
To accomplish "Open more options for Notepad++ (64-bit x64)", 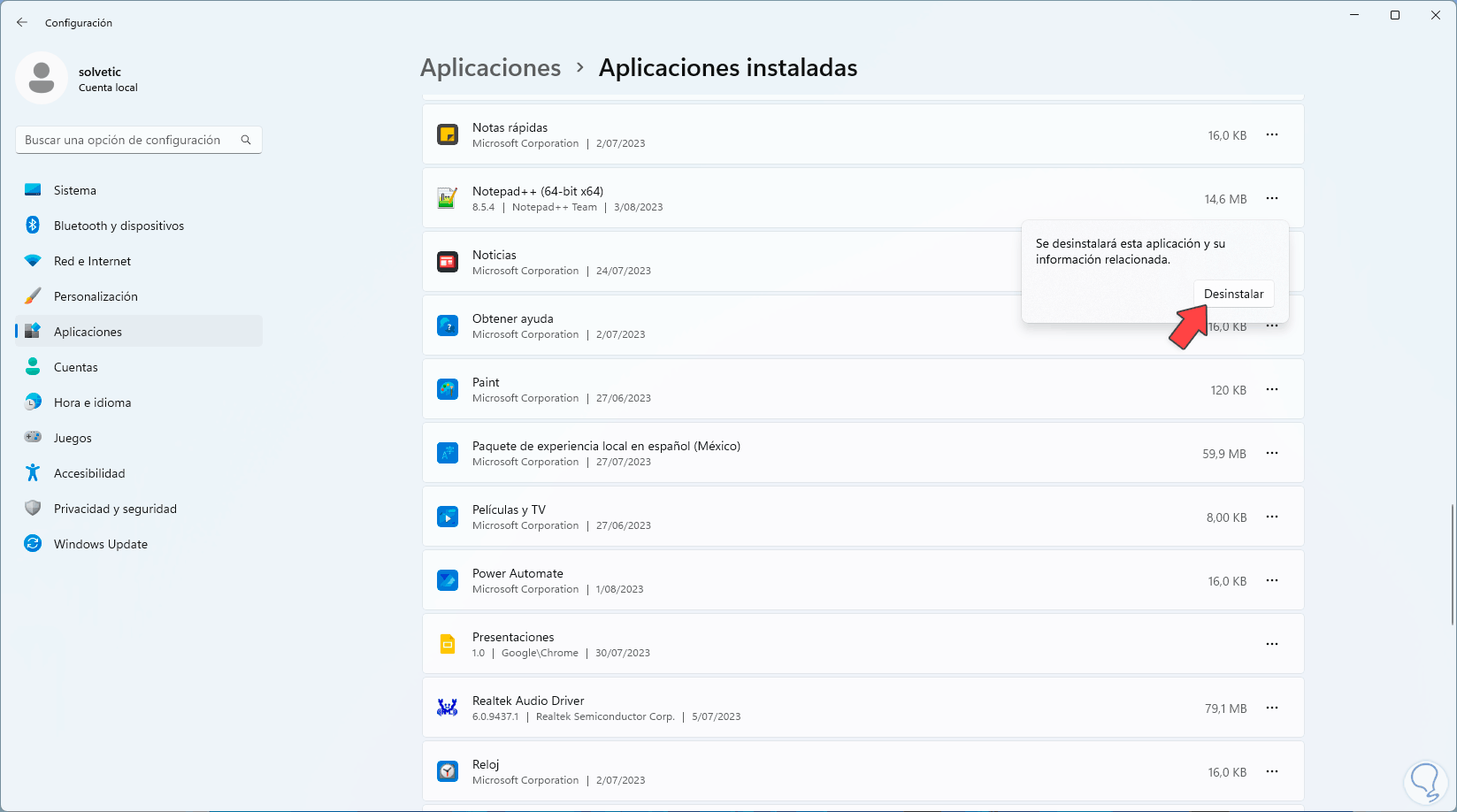I will pos(1271,199).
